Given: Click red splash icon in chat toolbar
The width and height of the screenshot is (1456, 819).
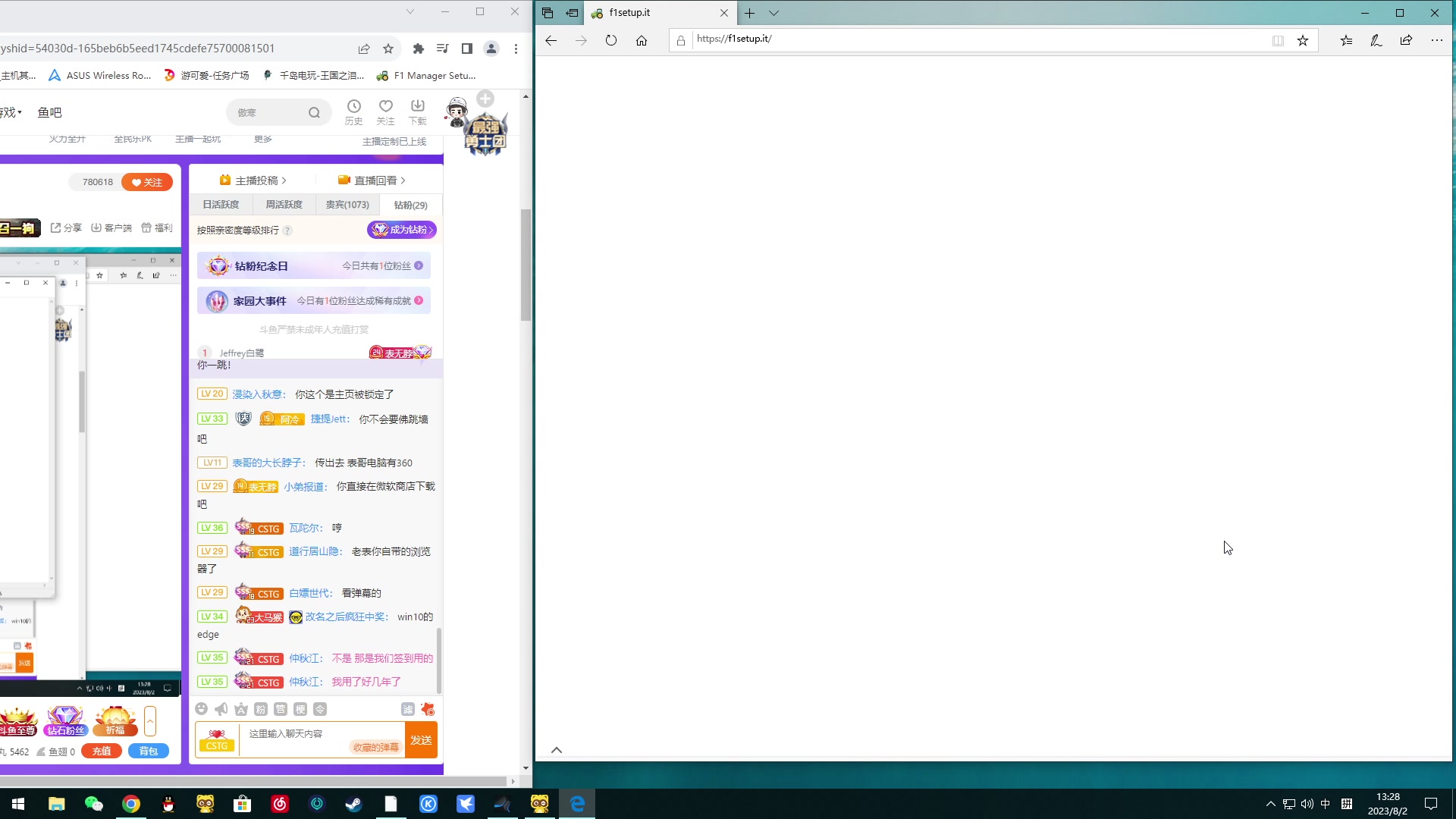Looking at the screenshot, I should click(428, 709).
